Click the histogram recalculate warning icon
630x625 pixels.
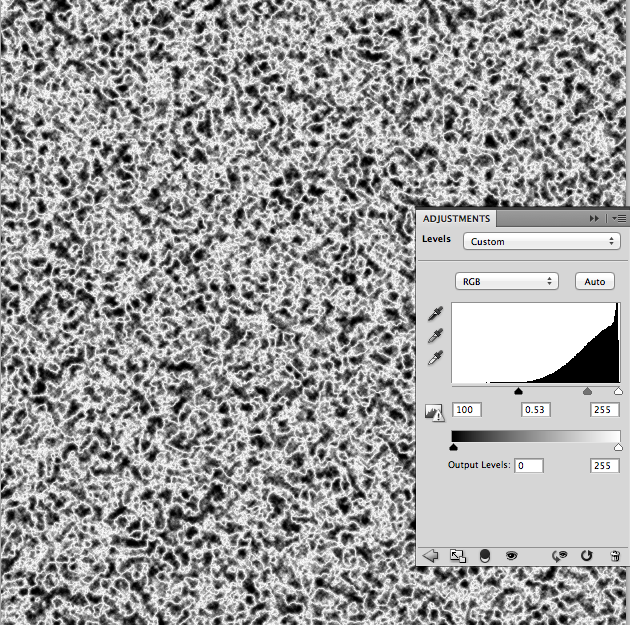[434, 413]
